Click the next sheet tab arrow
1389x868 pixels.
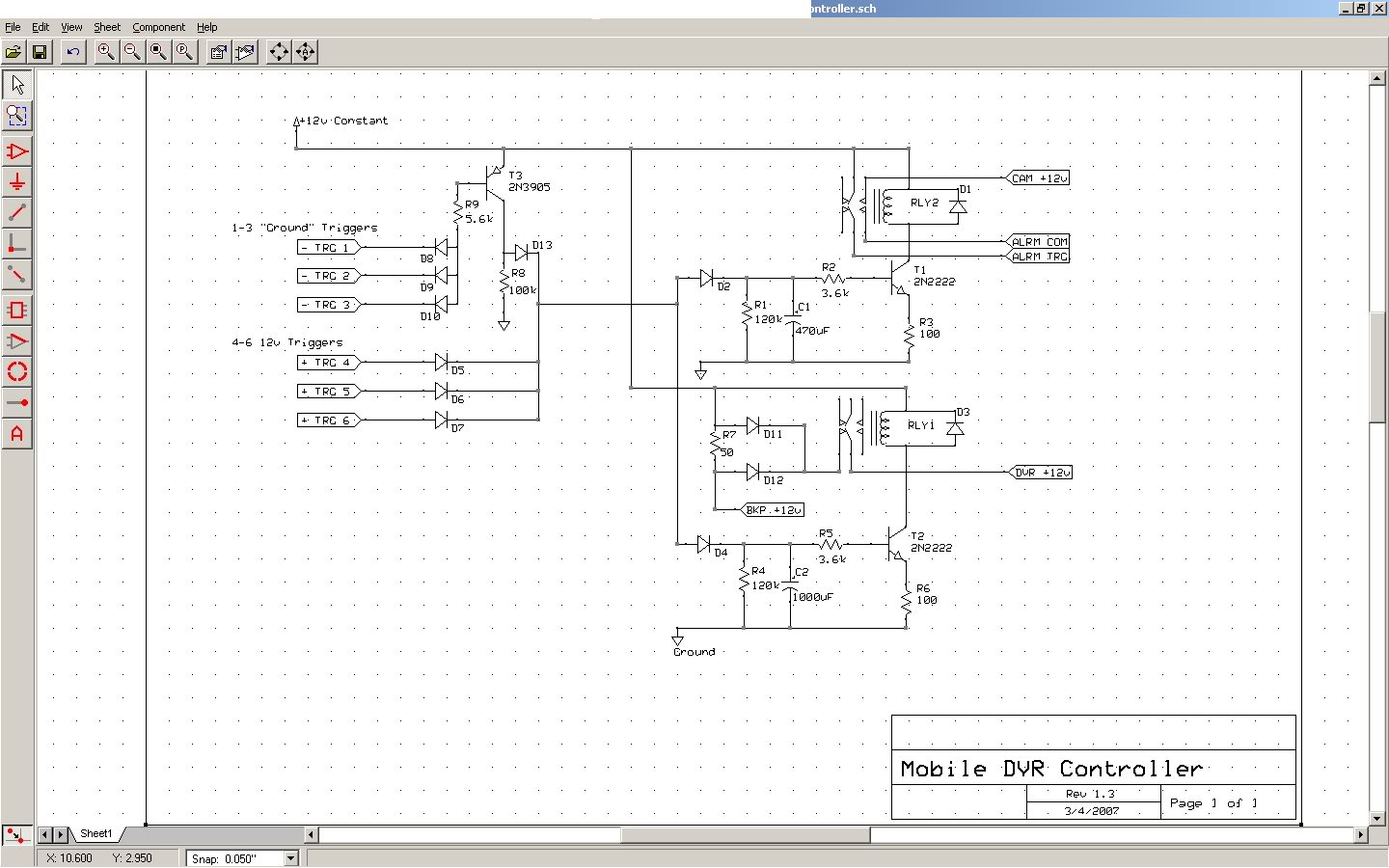tap(61, 834)
